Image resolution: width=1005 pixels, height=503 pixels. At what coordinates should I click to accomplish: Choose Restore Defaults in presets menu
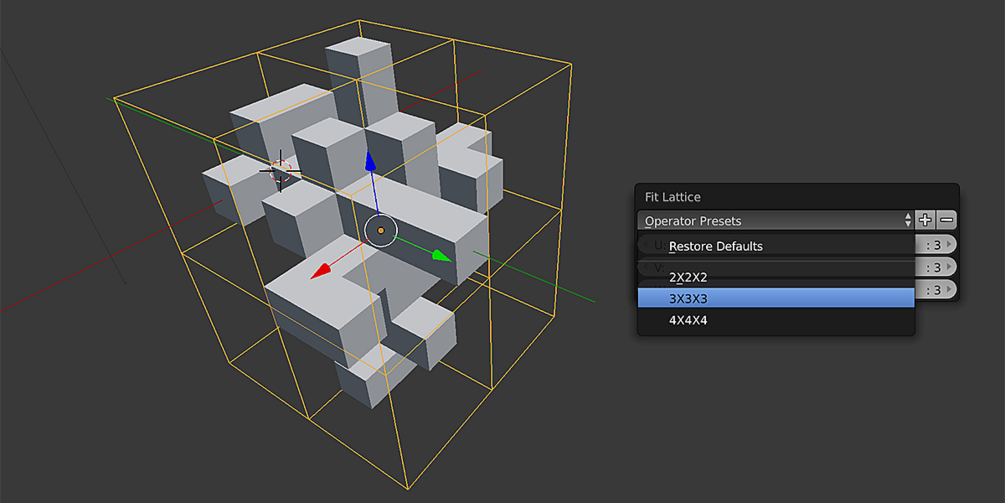click(x=776, y=246)
